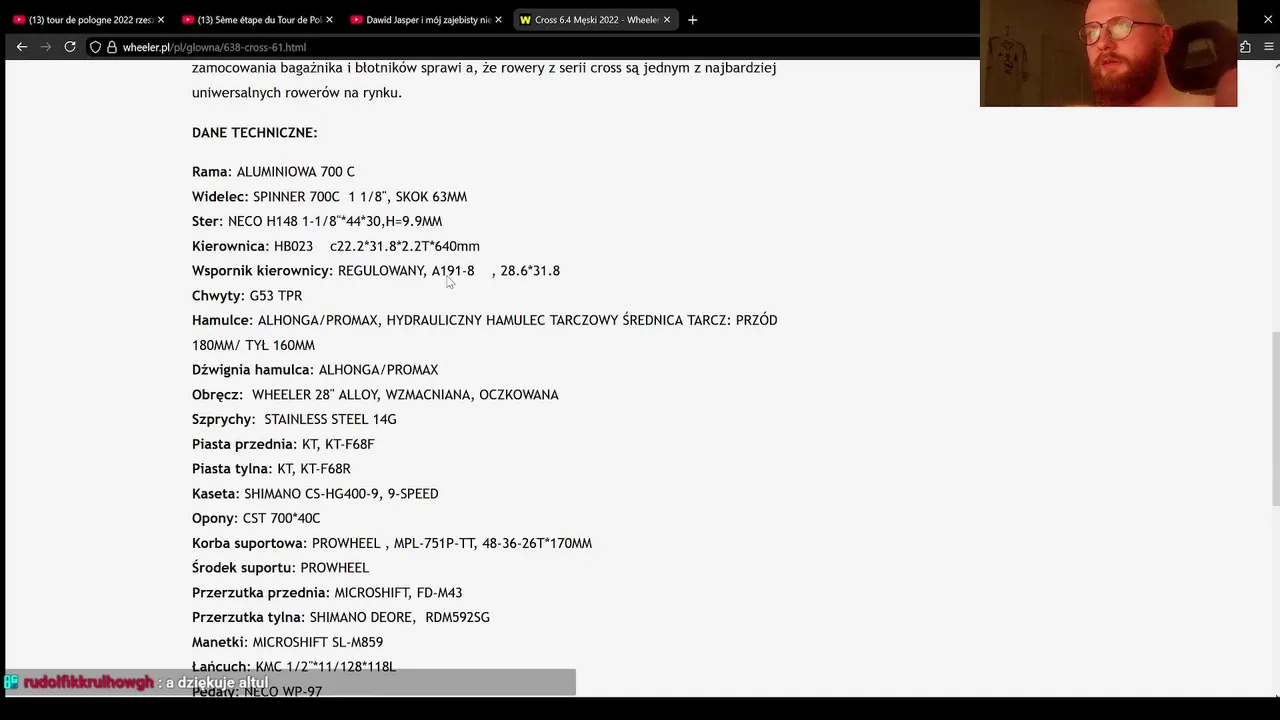Image resolution: width=1280 pixels, height=720 pixels.
Task: Open the tracking protection shield icon
Action: coord(95,47)
